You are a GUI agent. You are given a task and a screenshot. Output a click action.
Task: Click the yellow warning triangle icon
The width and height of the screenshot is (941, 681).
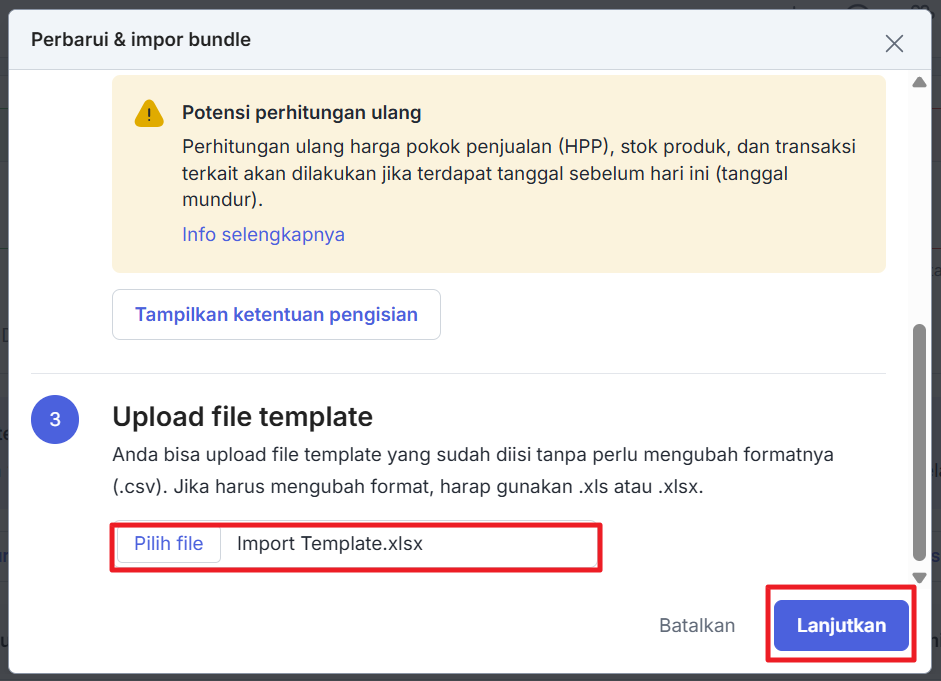click(149, 113)
